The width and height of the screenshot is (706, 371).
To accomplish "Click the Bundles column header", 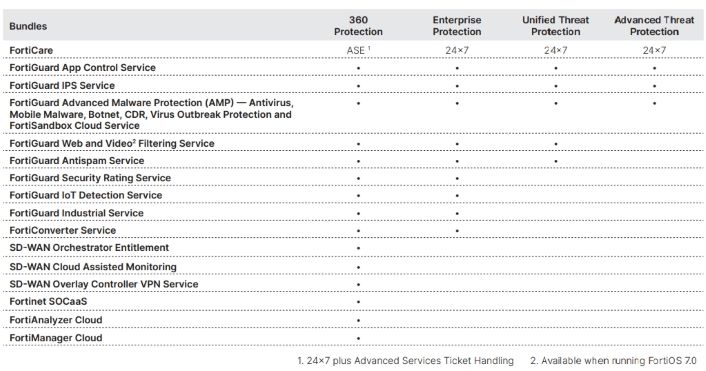I will click(28, 26).
